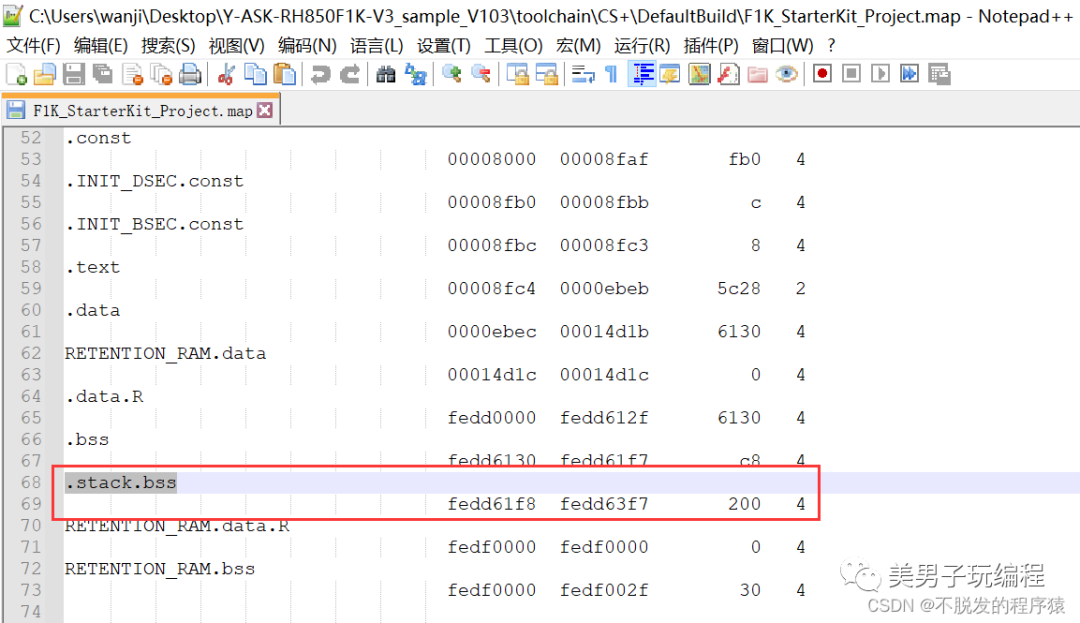This screenshot has height=623, width=1080.
Task: Click the Run macro multiple times icon
Action: [x=909, y=74]
